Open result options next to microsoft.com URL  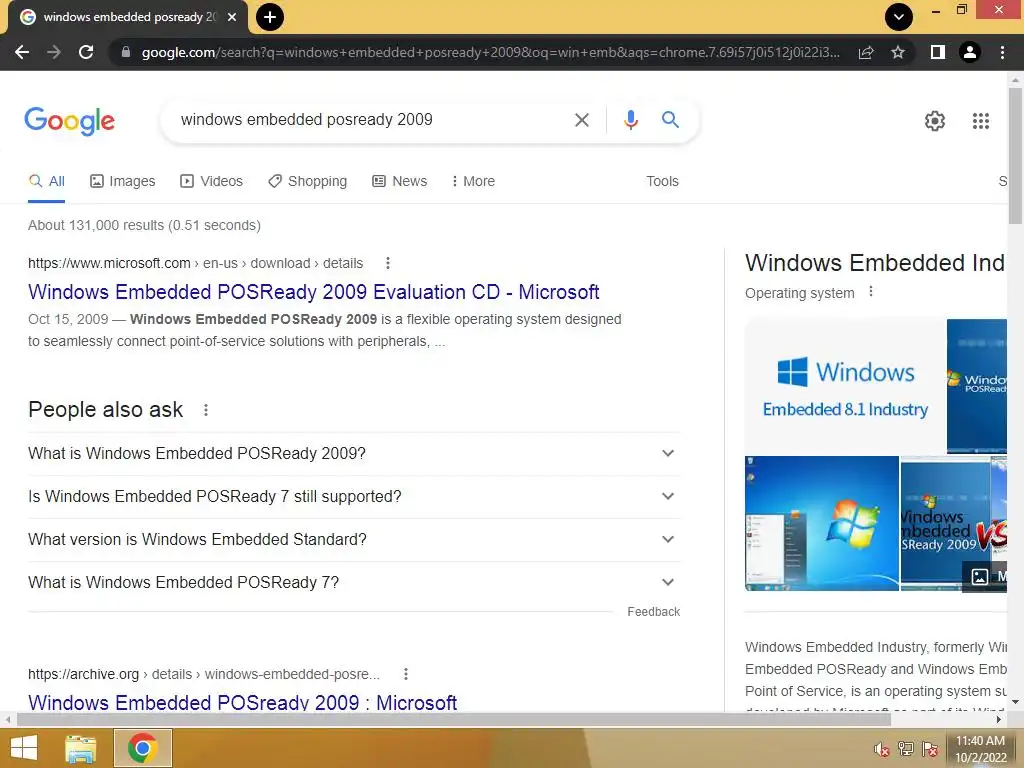click(x=388, y=263)
